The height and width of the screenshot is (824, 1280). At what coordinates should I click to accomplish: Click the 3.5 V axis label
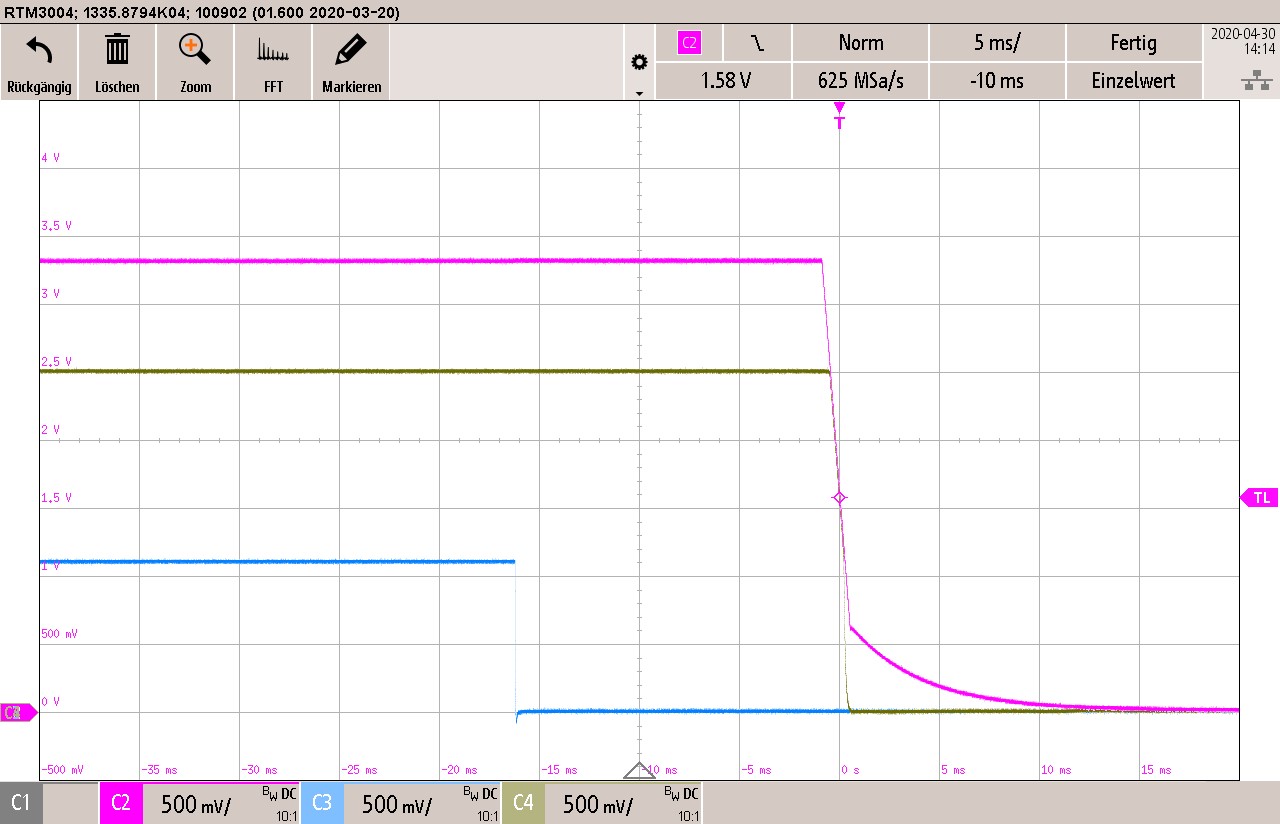click(x=56, y=226)
